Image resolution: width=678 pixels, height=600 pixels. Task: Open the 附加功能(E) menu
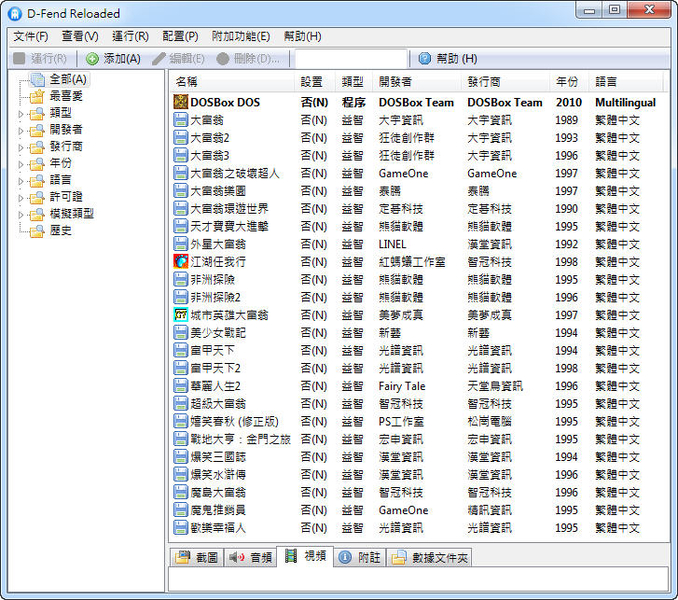pyautogui.click(x=241, y=36)
